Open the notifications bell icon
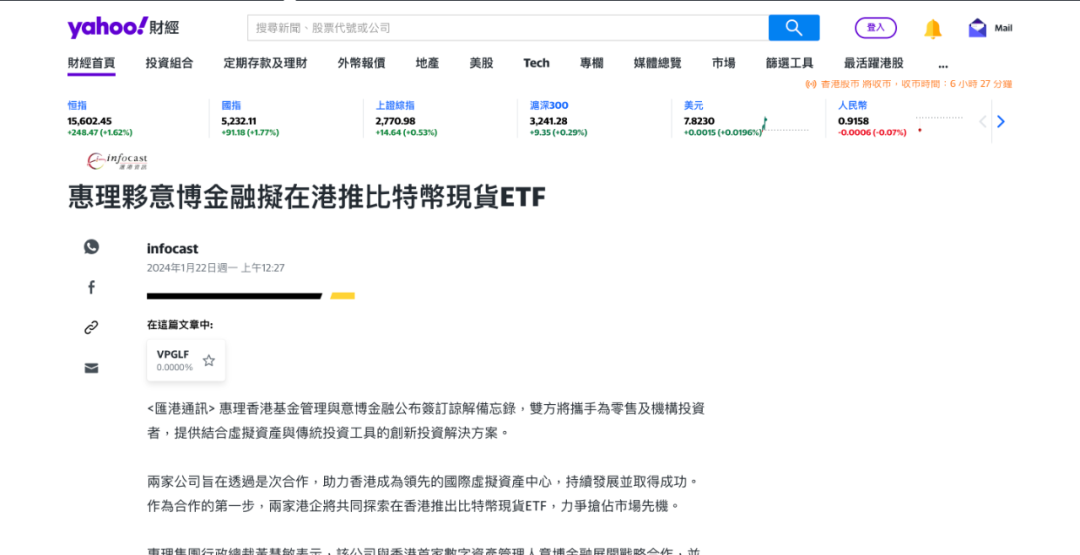The height and width of the screenshot is (555, 1080). pos(933,28)
